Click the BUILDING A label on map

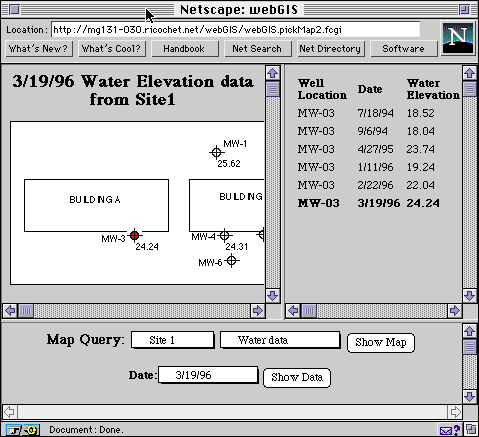pos(95,200)
